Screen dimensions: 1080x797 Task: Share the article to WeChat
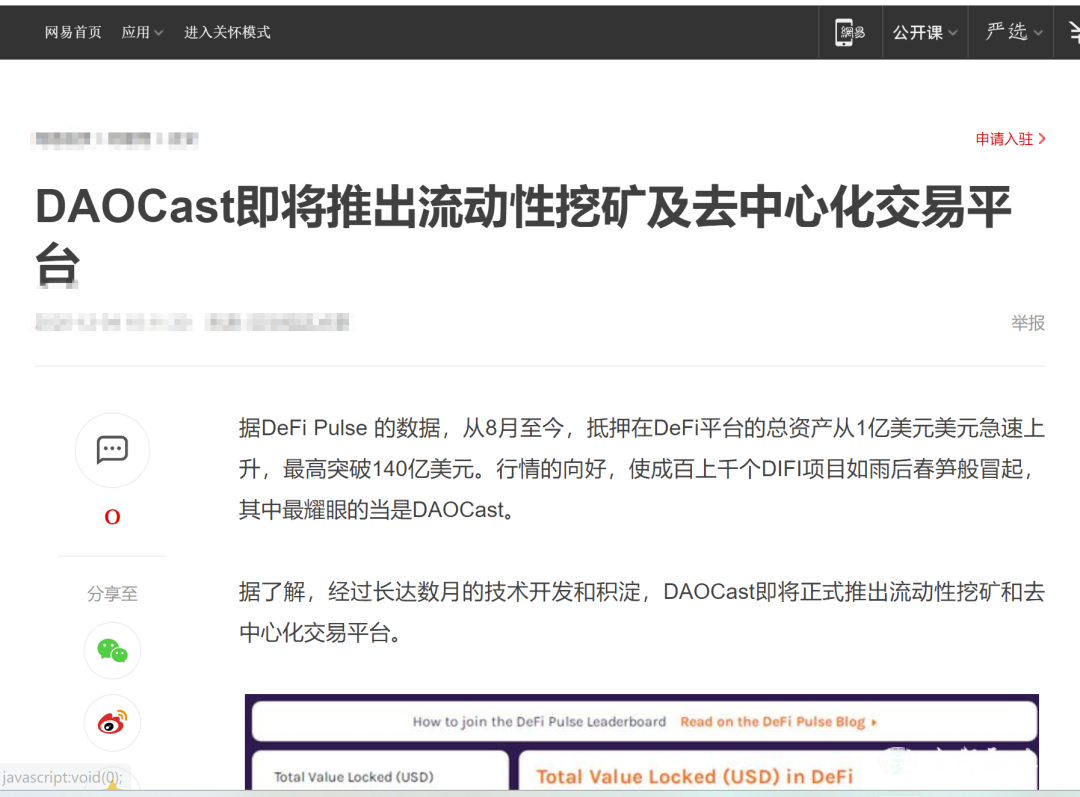[112, 650]
